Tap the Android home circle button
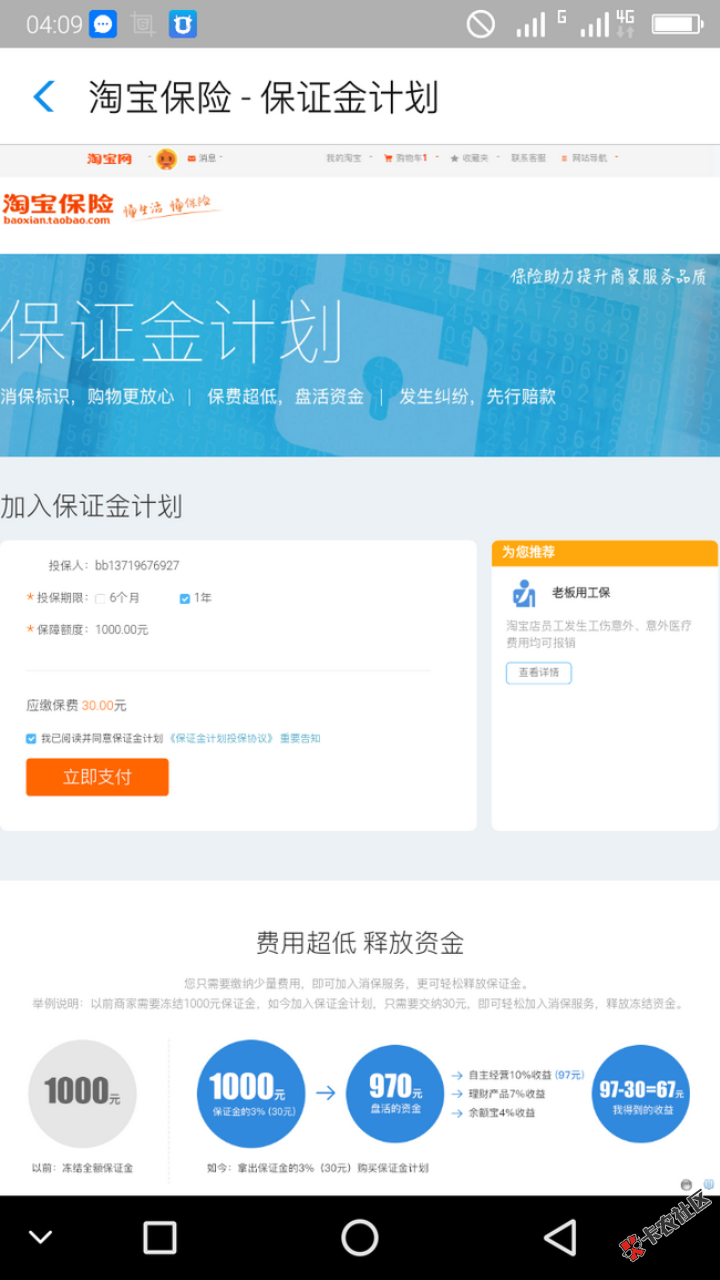Viewport: 720px width, 1280px height. (360, 1237)
